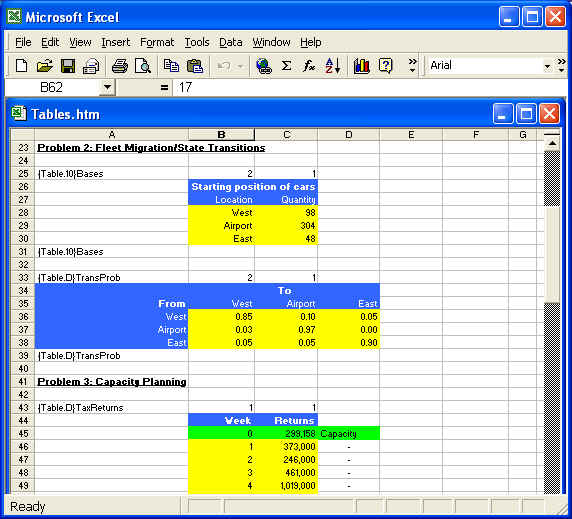Click the AutoSum sigma icon
The height and width of the screenshot is (519, 572).
pyautogui.click(x=287, y=66)
